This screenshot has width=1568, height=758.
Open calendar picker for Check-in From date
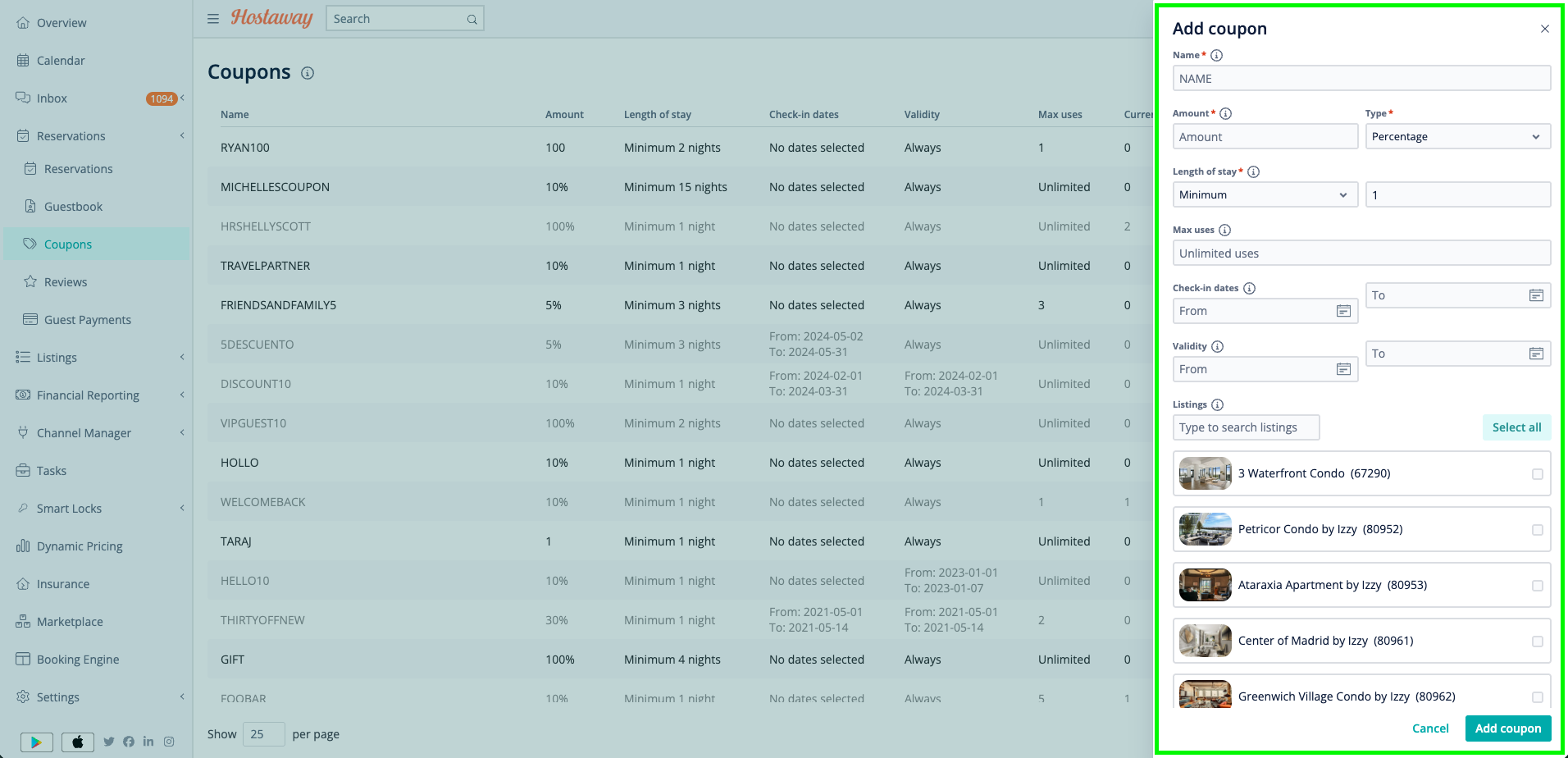coord(1344,311)
